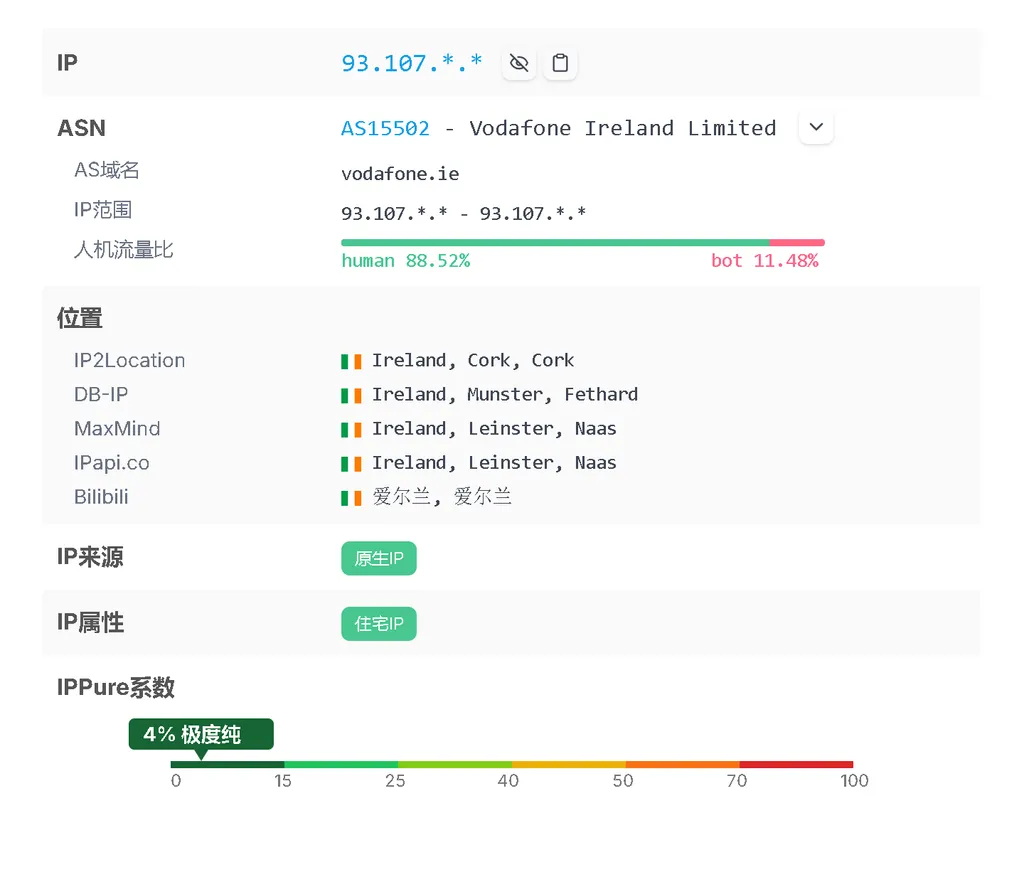Click the Ireland flag in the IPapi.co row

[351, 462]
